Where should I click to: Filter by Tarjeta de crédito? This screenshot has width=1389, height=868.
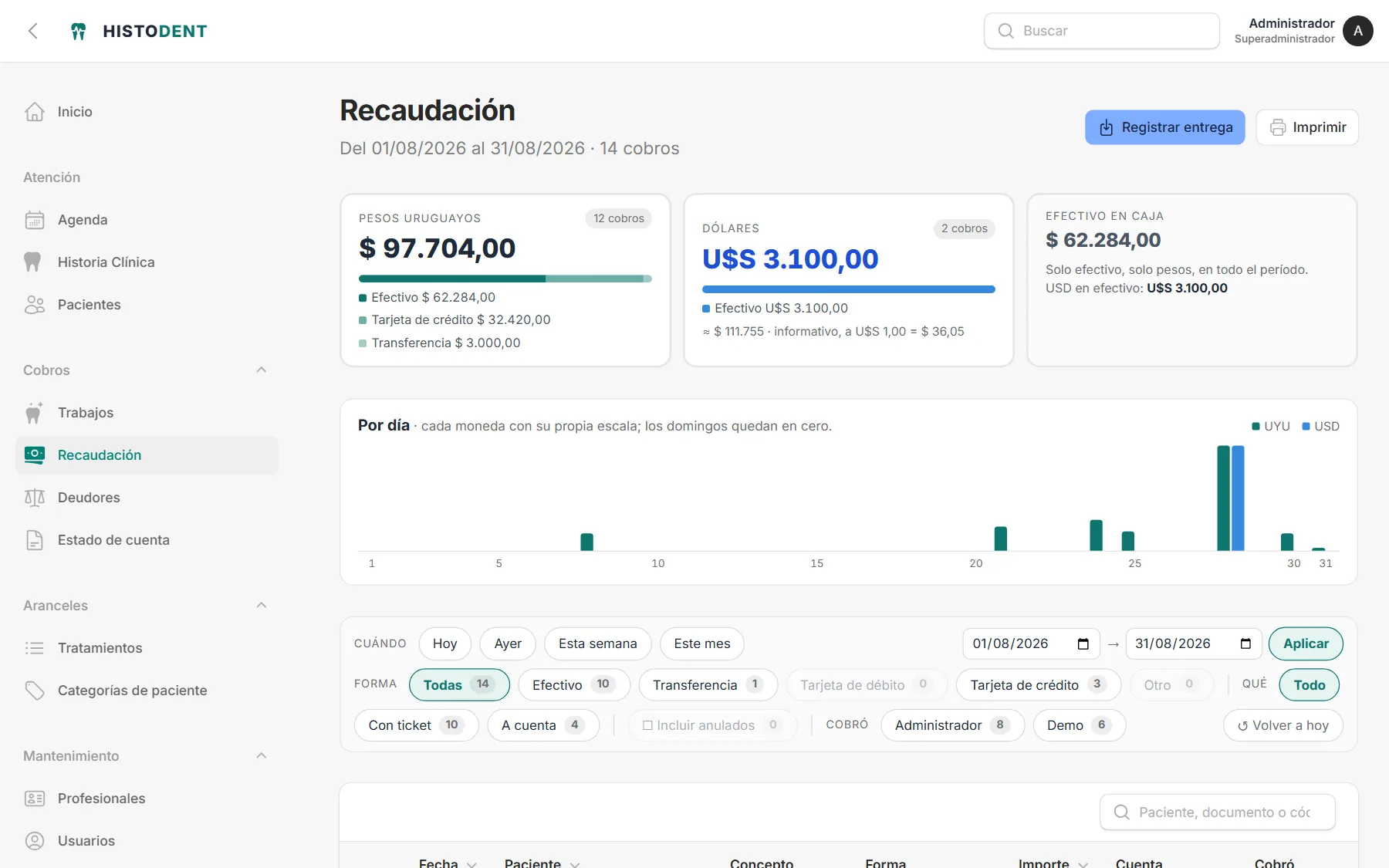[1039, 684]
